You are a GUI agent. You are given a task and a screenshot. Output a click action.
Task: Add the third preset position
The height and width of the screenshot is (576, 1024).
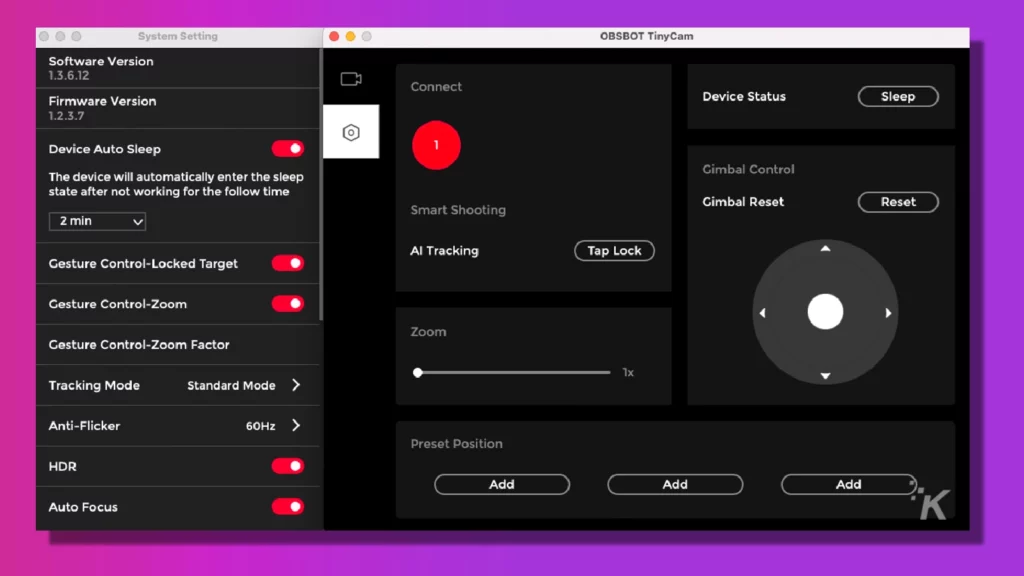[848, 485]
